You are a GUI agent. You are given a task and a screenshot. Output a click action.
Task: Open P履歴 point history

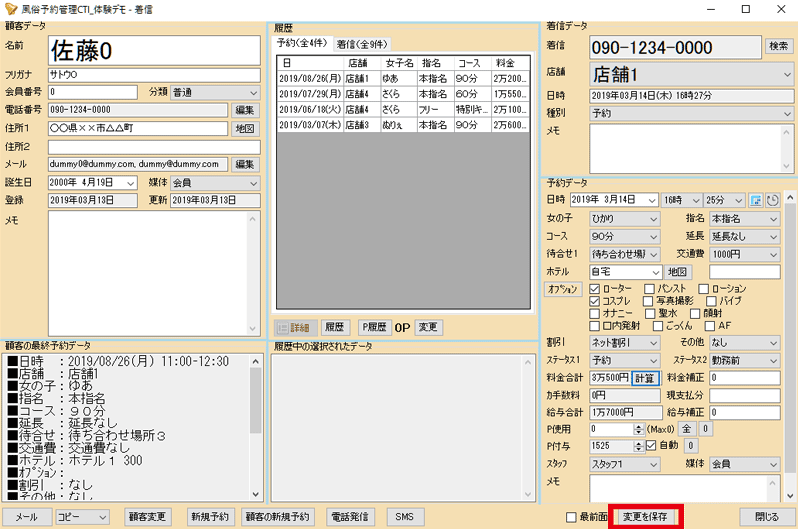[374, 327]
